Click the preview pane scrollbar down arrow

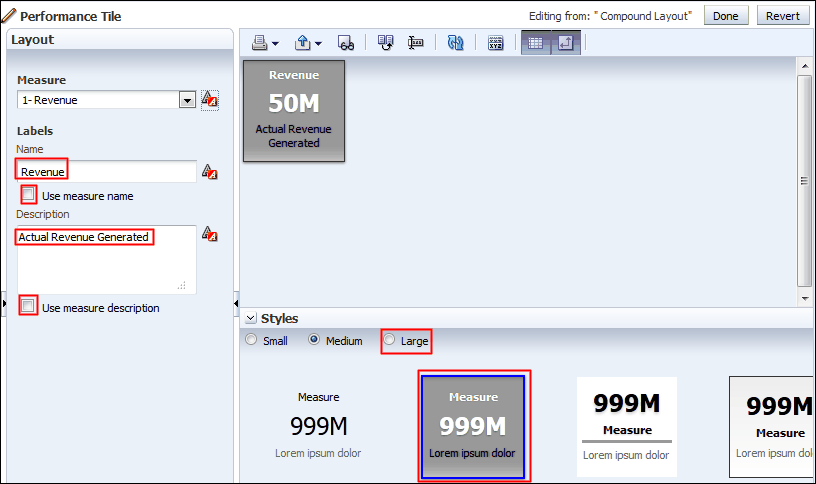pos(805,299)
